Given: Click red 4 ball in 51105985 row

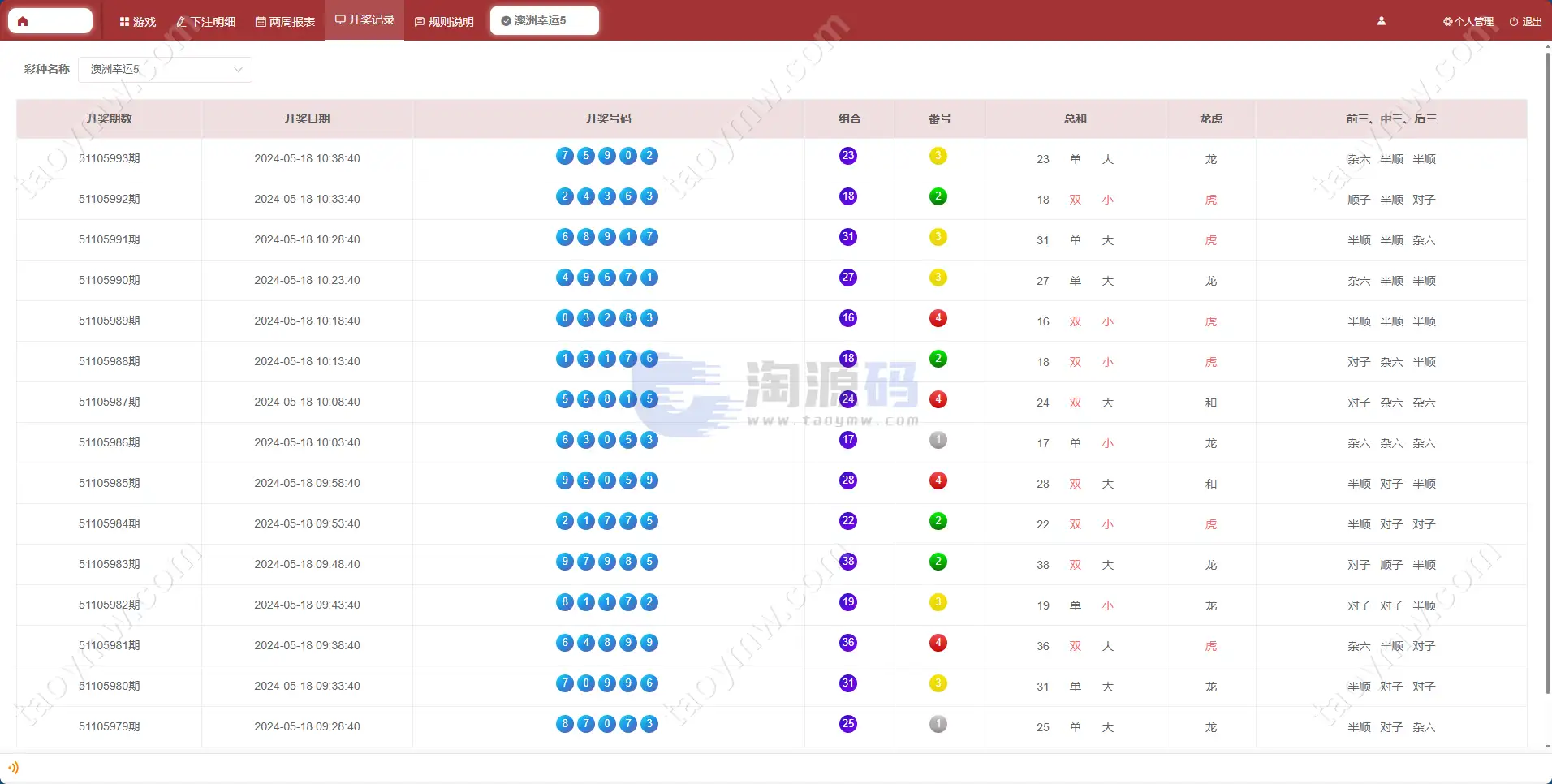Looking at the screenshot, I should [x=938, y=480].
